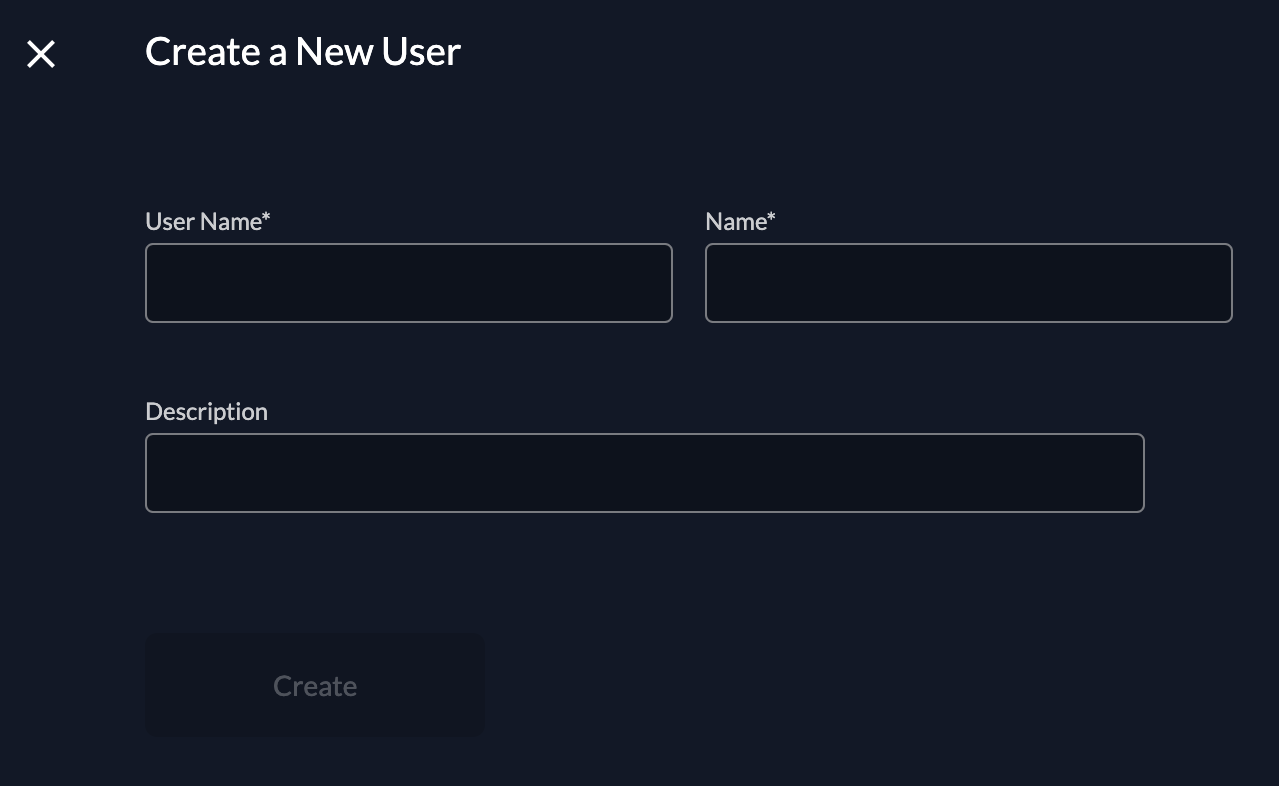This screenshot has width=1279, height=786.
Task: Close the Create a New User dialog
Action: pos(41,54)
